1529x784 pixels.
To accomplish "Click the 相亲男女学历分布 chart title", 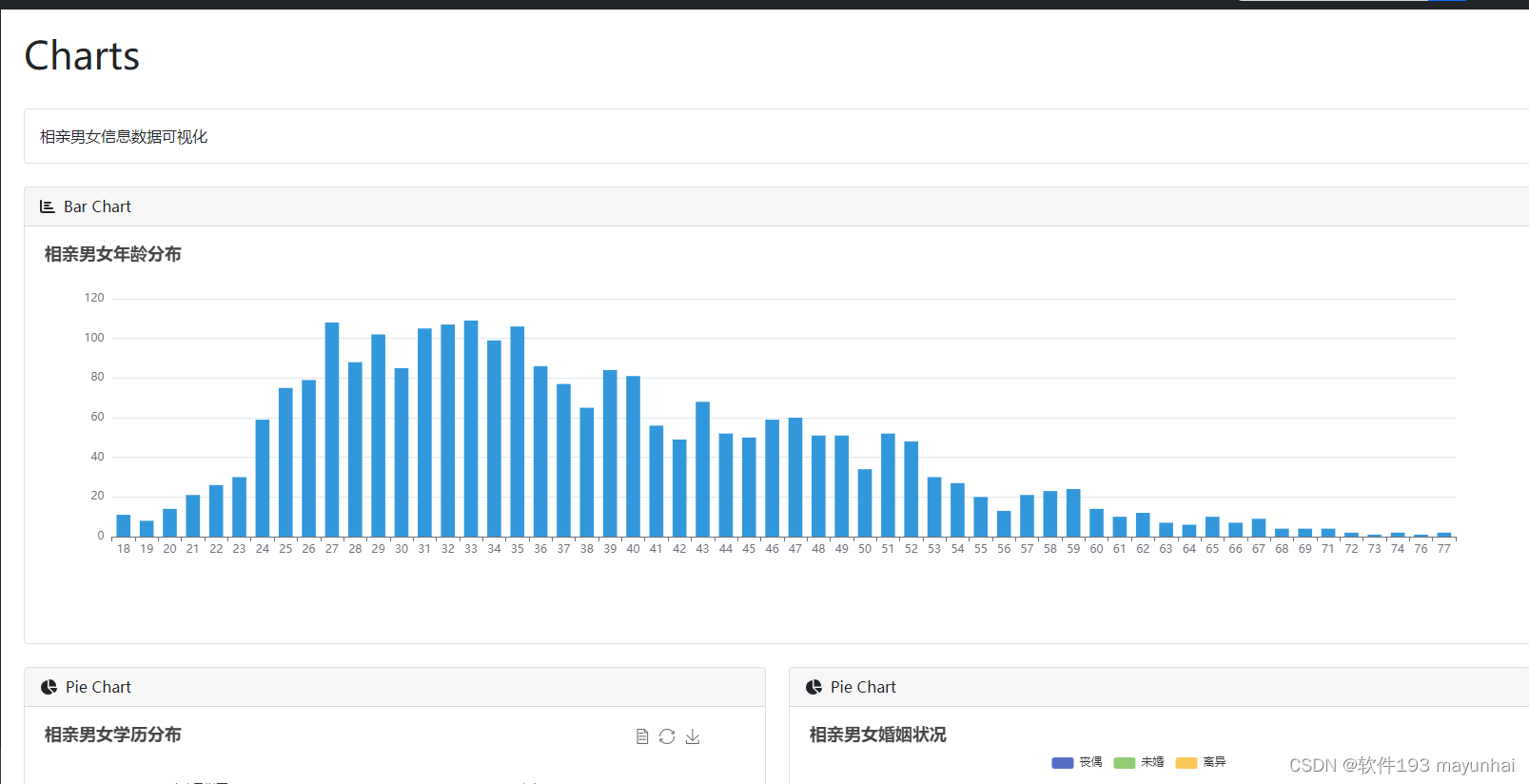I will 112,735.
